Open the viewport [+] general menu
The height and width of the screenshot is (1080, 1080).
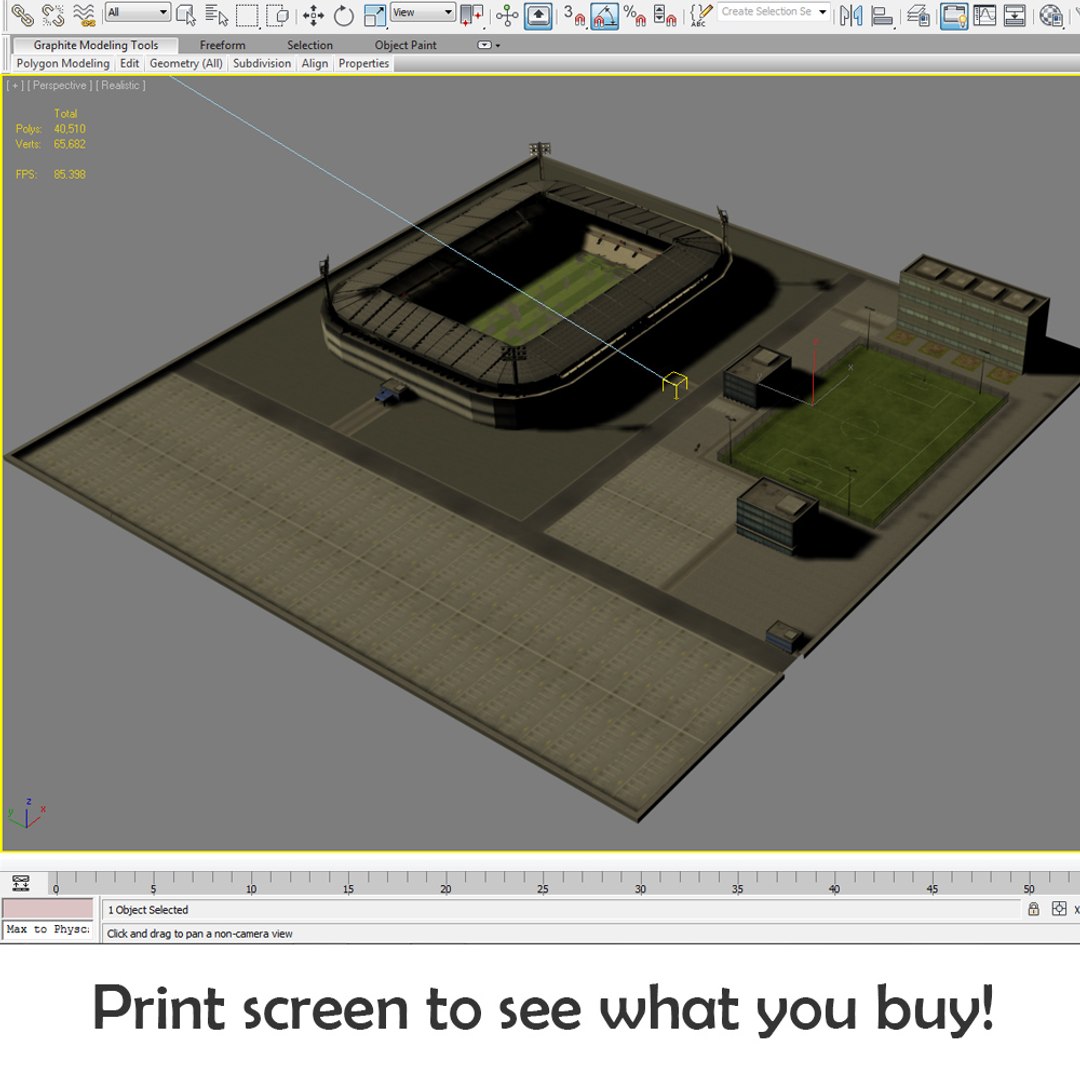pyautogui.click(x=14, y=85)
